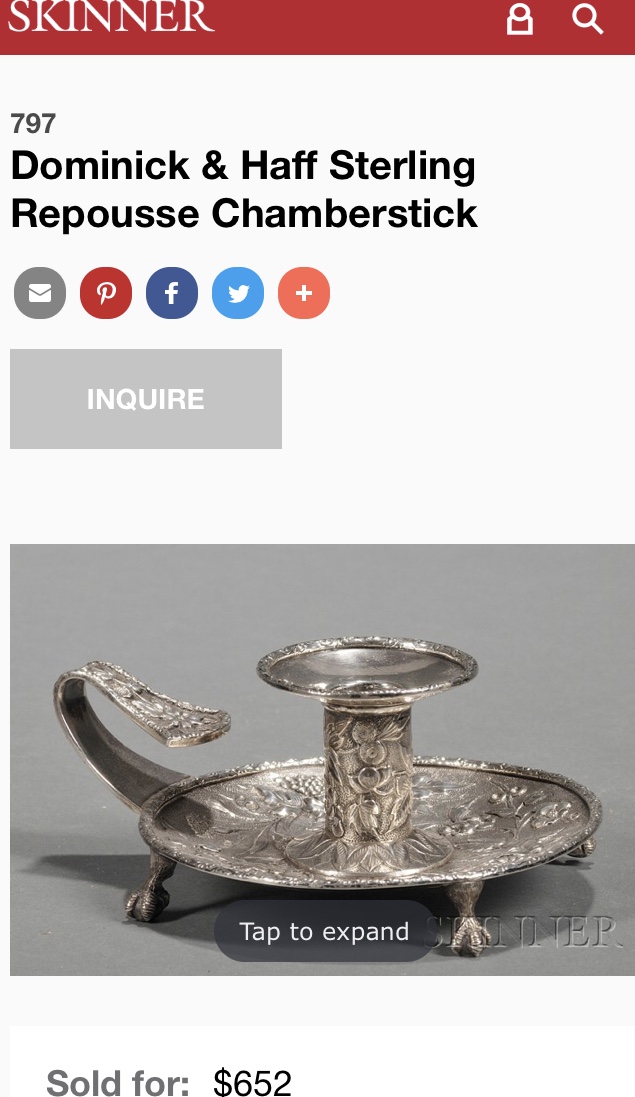The image size is (635, 1097).
Task: Select the Dominick & Haff lot title
Action: [243, 190]
